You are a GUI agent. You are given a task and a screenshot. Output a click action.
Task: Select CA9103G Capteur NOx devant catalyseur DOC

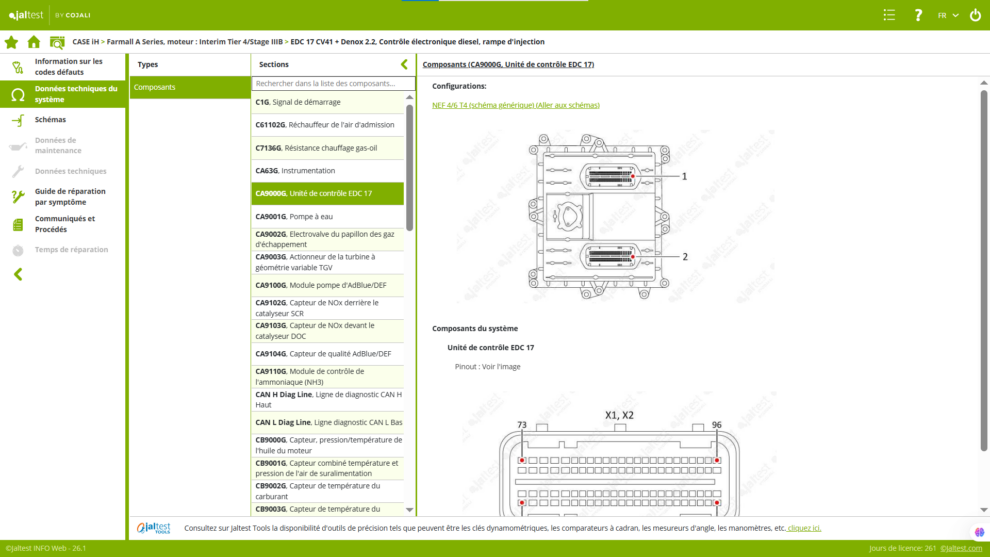[x=328, y=331]
